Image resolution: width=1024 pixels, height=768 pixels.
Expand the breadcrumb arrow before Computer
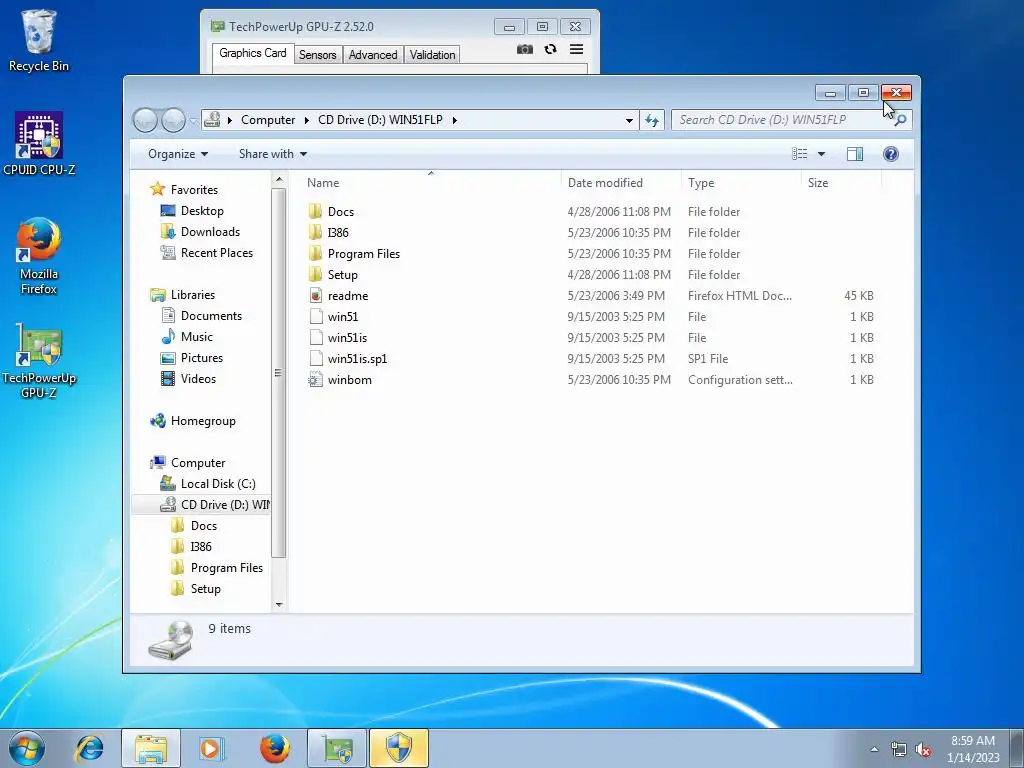(229, 120)
